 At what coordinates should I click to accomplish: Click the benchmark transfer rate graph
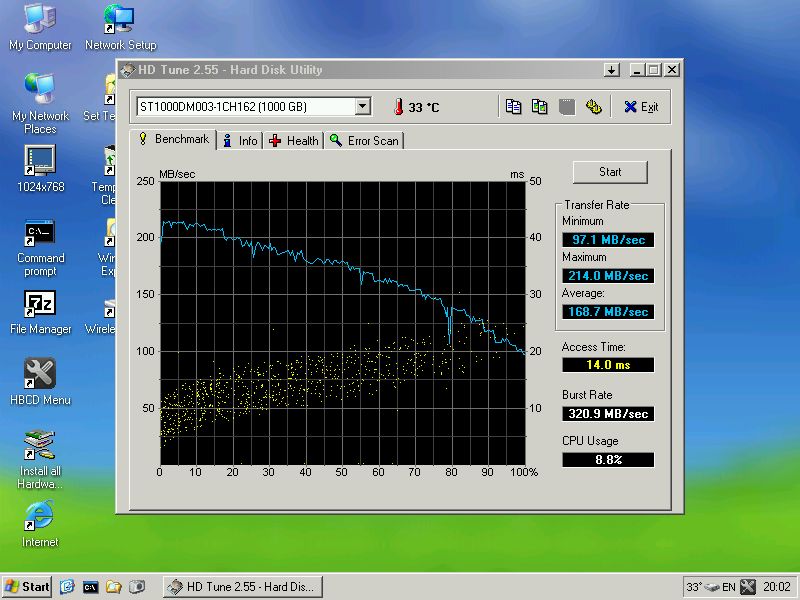click(x=343, y=323)
